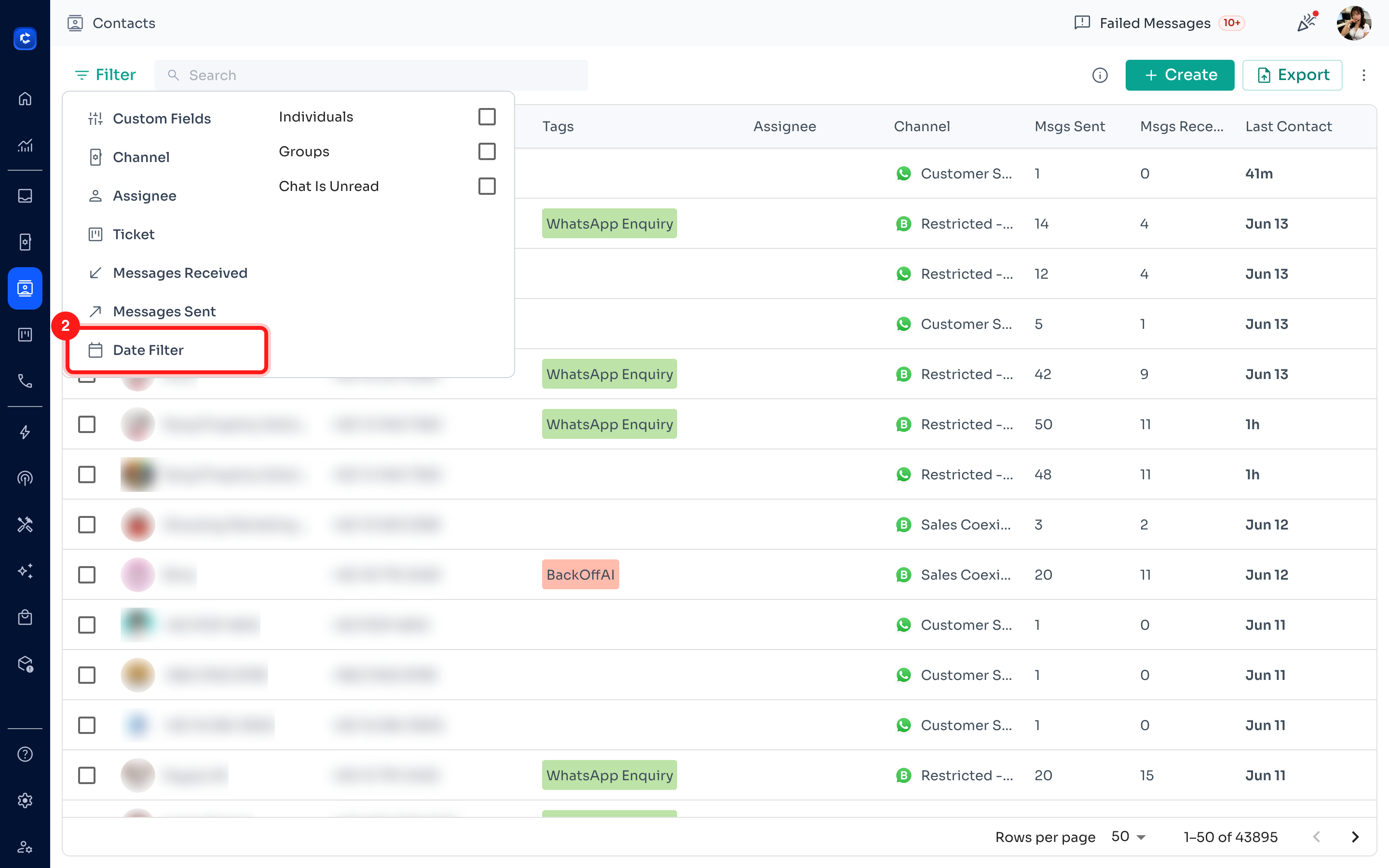This screenshot has width=1389, height=868.
Task: Click the Failed Messages message icon
Action: (x=1082, y=23)
